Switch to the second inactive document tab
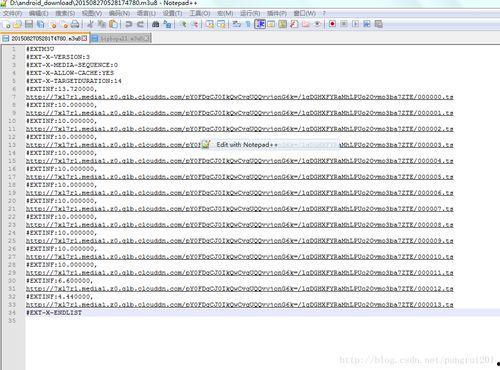This screenshot has height=370, width=500. tap(121, 39)
